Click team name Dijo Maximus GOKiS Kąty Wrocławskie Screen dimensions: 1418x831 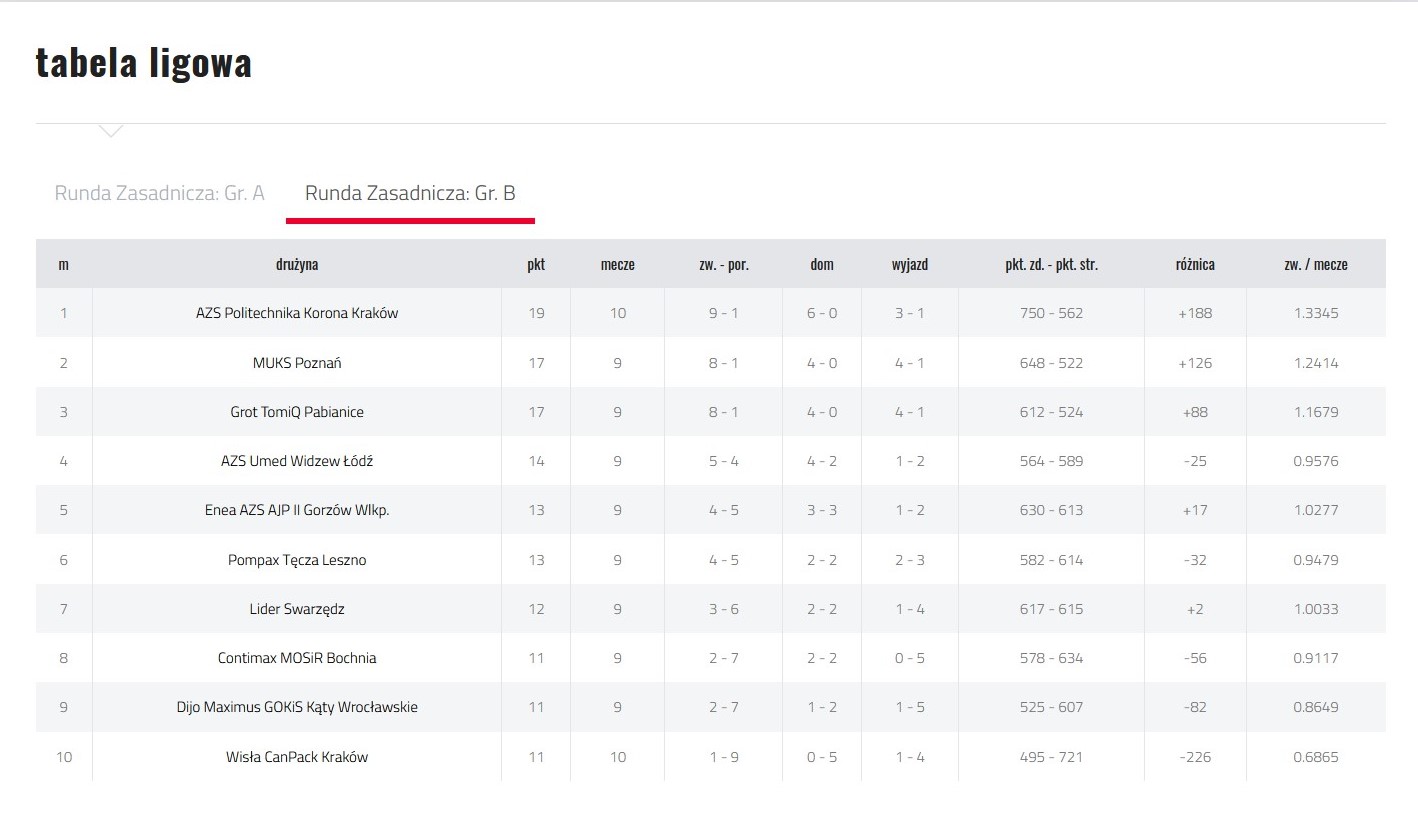[297, 707]
